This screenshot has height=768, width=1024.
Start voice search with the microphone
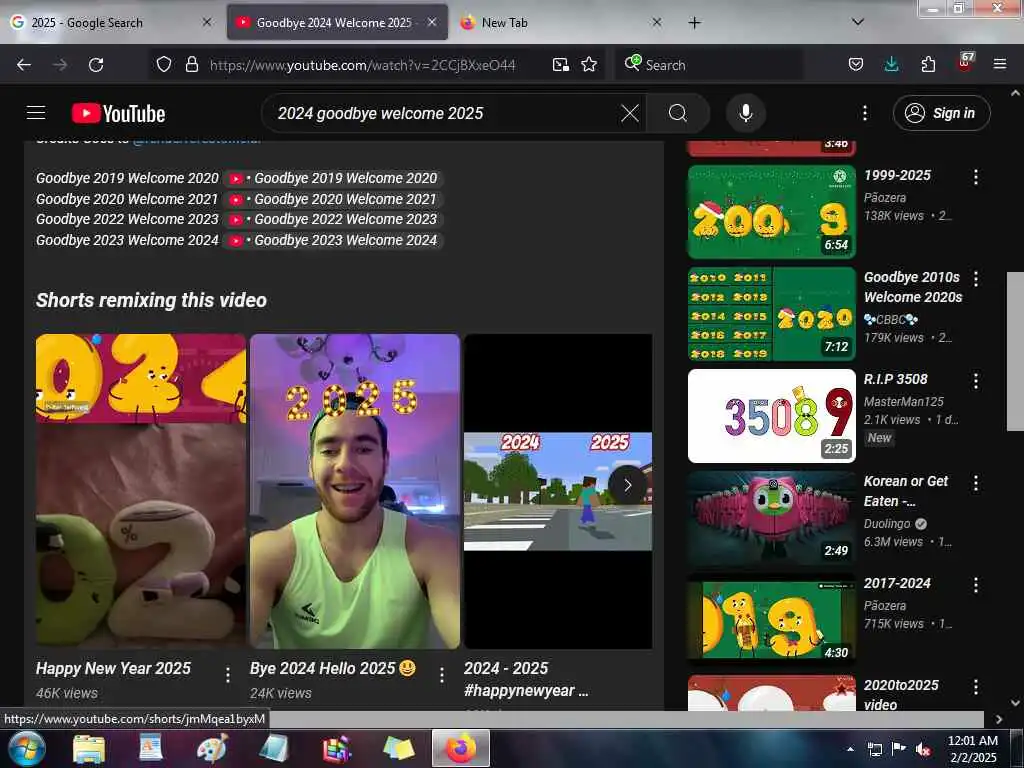coord(745,114)
